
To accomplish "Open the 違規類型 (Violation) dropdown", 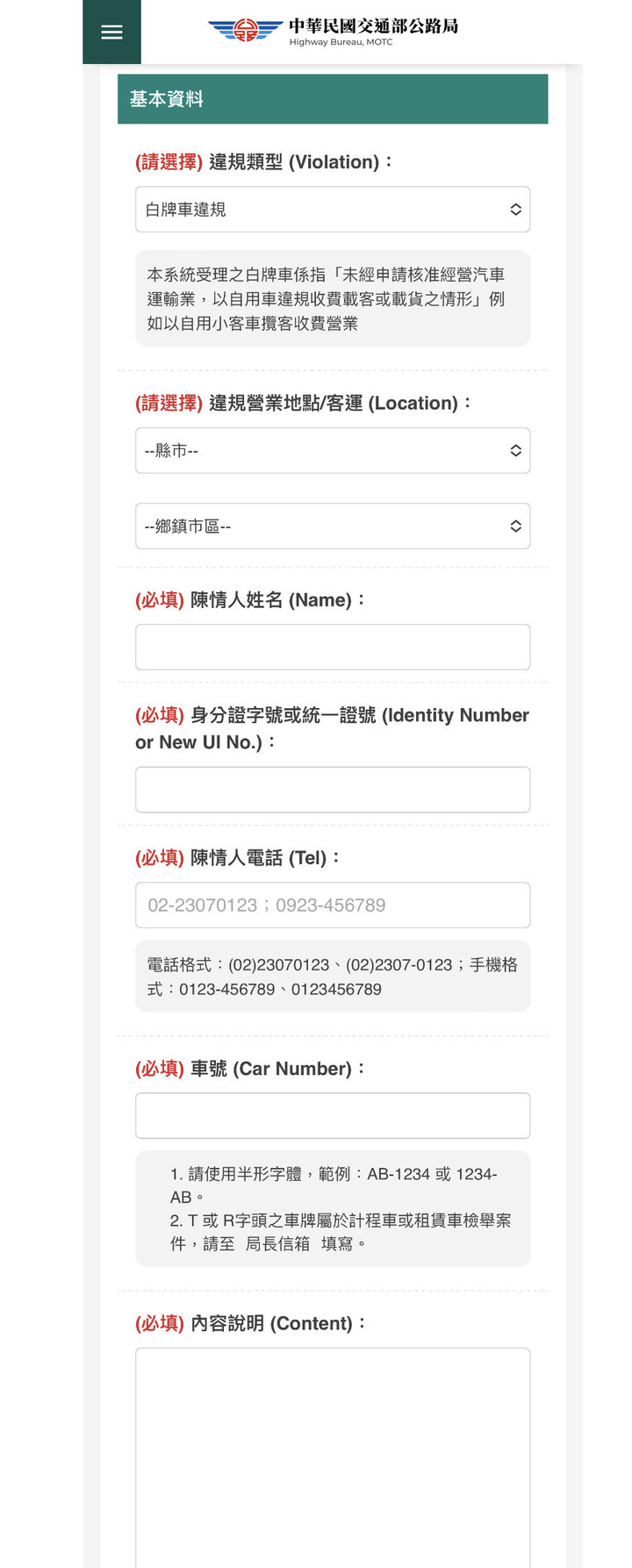I will tap(332, 209).
